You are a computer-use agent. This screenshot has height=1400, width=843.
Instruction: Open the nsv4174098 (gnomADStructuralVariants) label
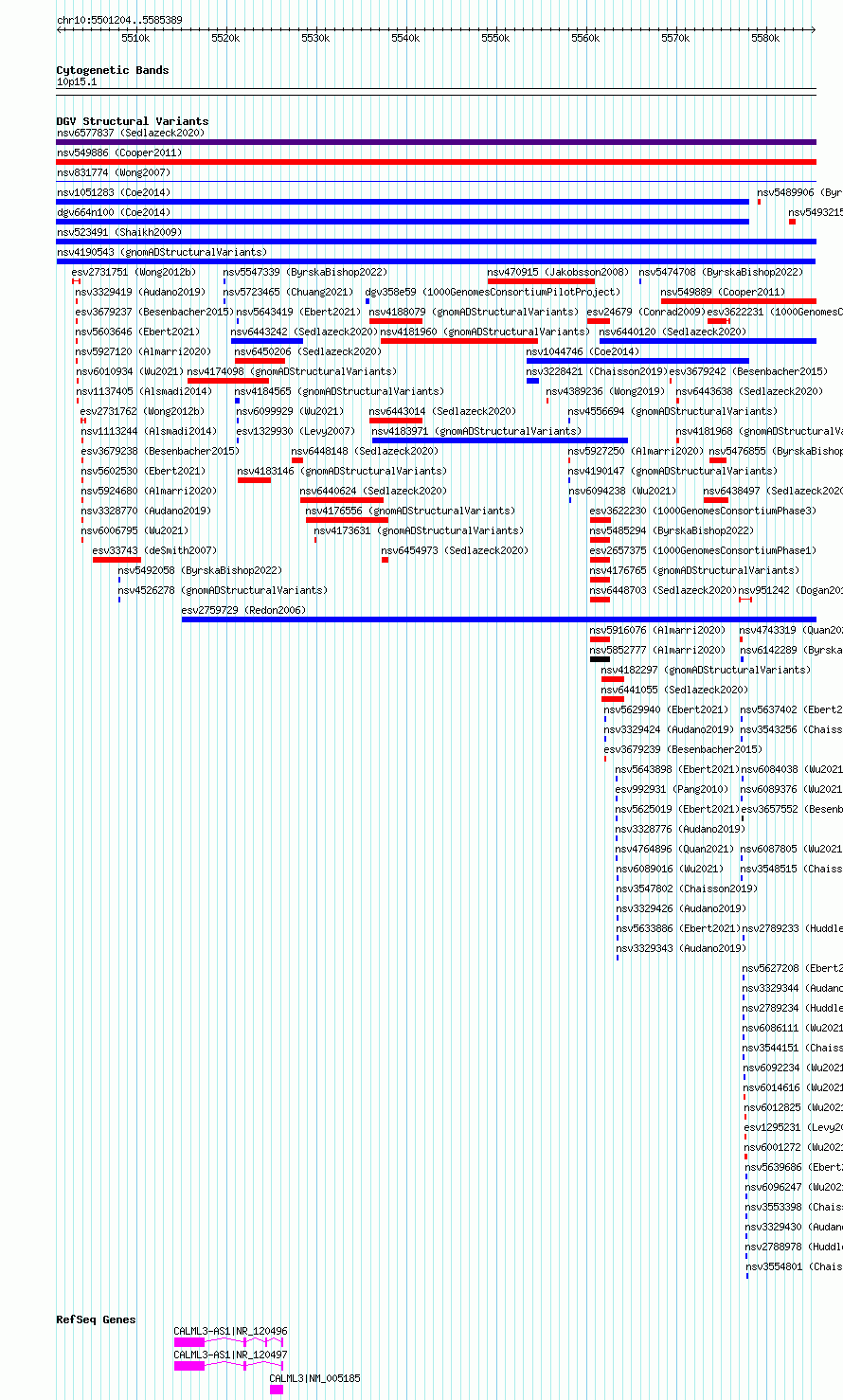(x=293, y=371)
